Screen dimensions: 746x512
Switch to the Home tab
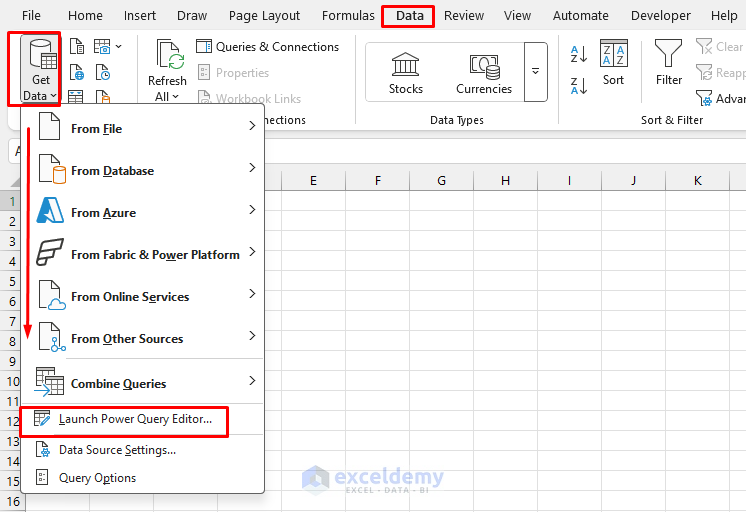pyautogui.click(x=85, y=16)
